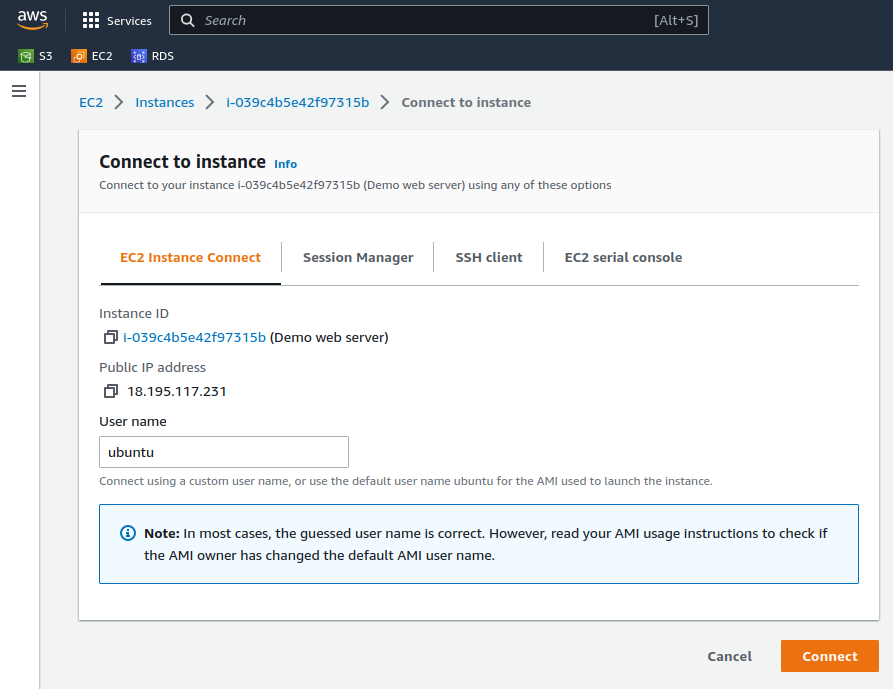The width and height of the screenshot is (893, 689).
Task: Click the 'Instance ID' label
Action: click(134, 313)
